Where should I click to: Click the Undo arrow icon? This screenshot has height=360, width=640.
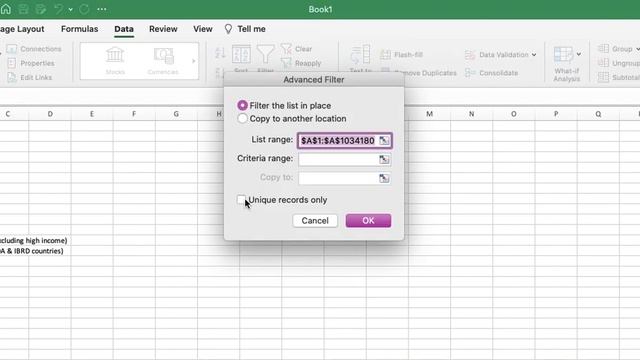[59, 9]
